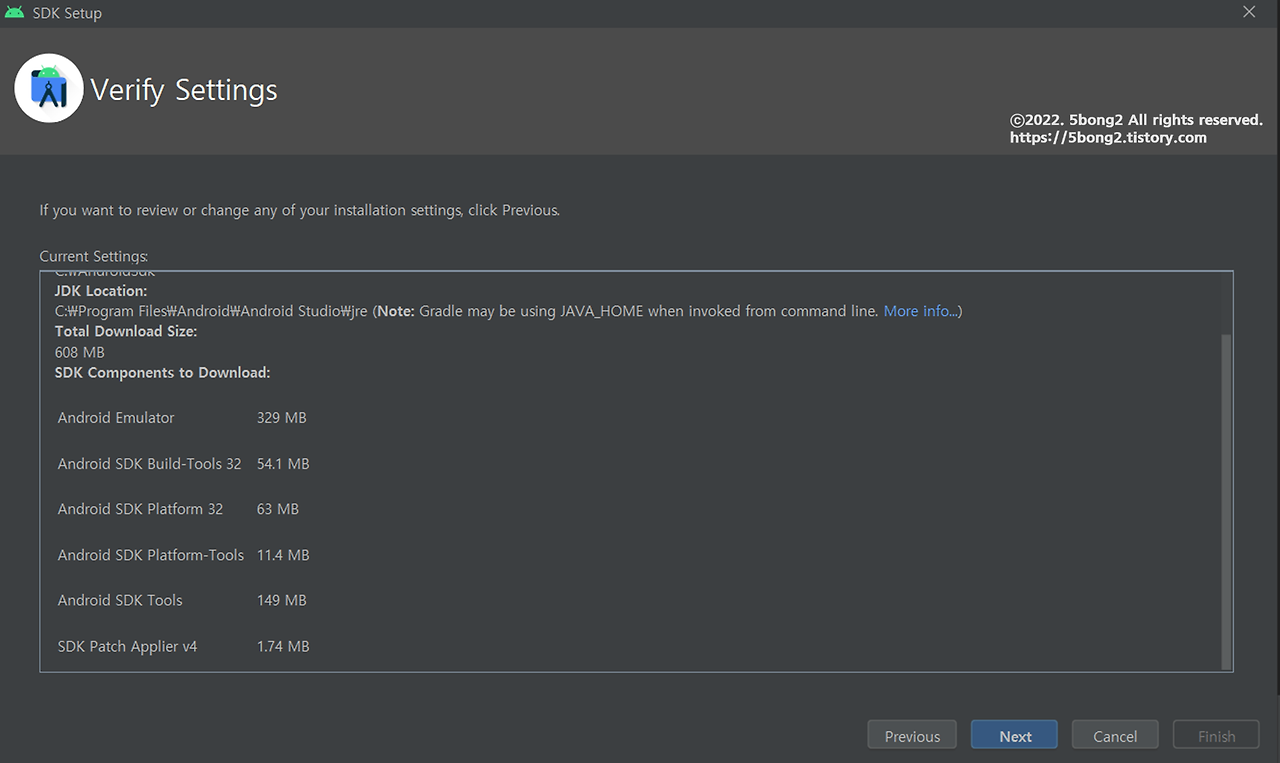Select the SDK Patch Applier v4 entry
Image resolution: width=1280 pixels, height=763 pixels.
127,646
